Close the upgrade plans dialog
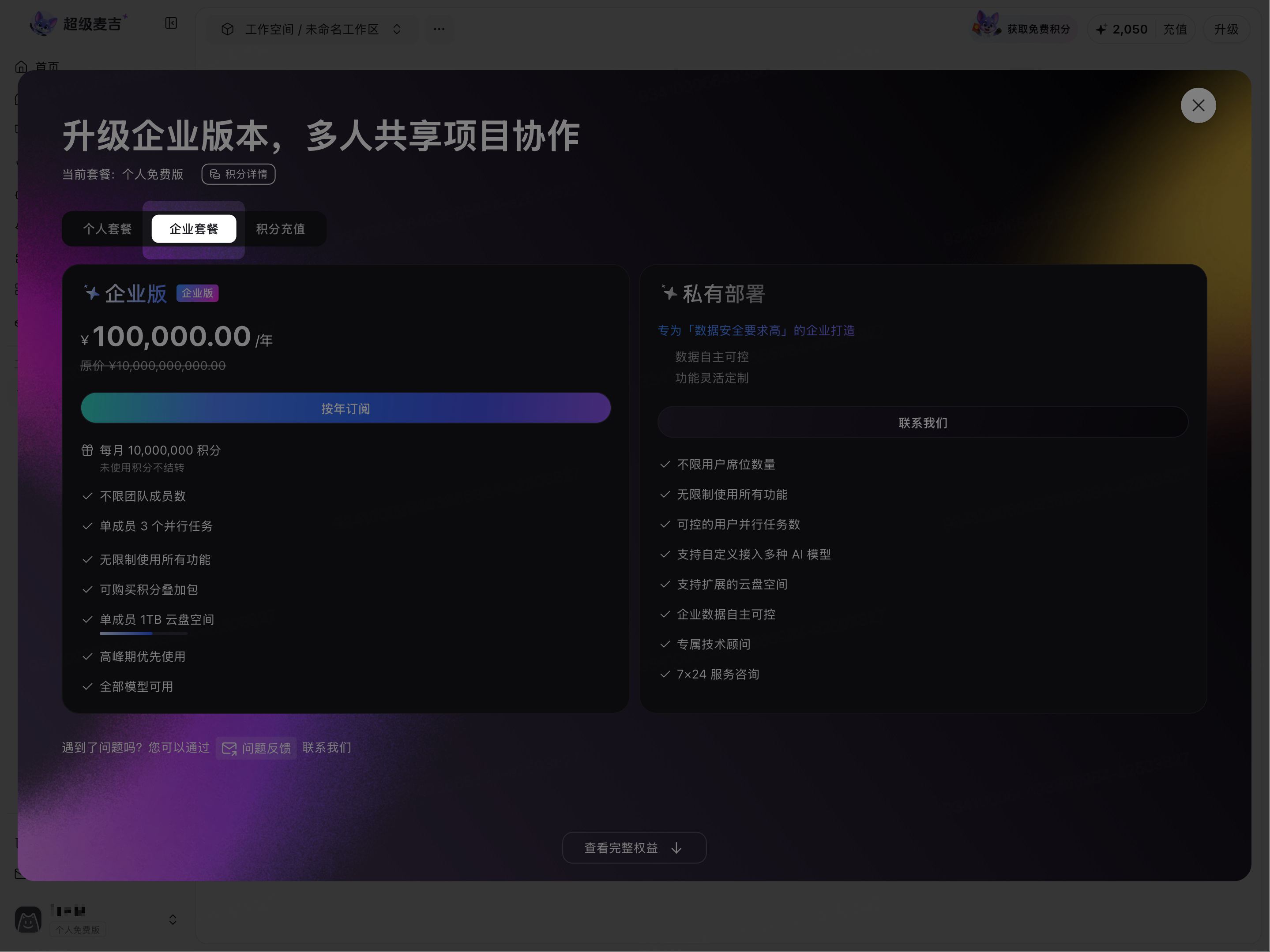The height and width of the screenshot is (952, 1270). [x=1198, y=105]
